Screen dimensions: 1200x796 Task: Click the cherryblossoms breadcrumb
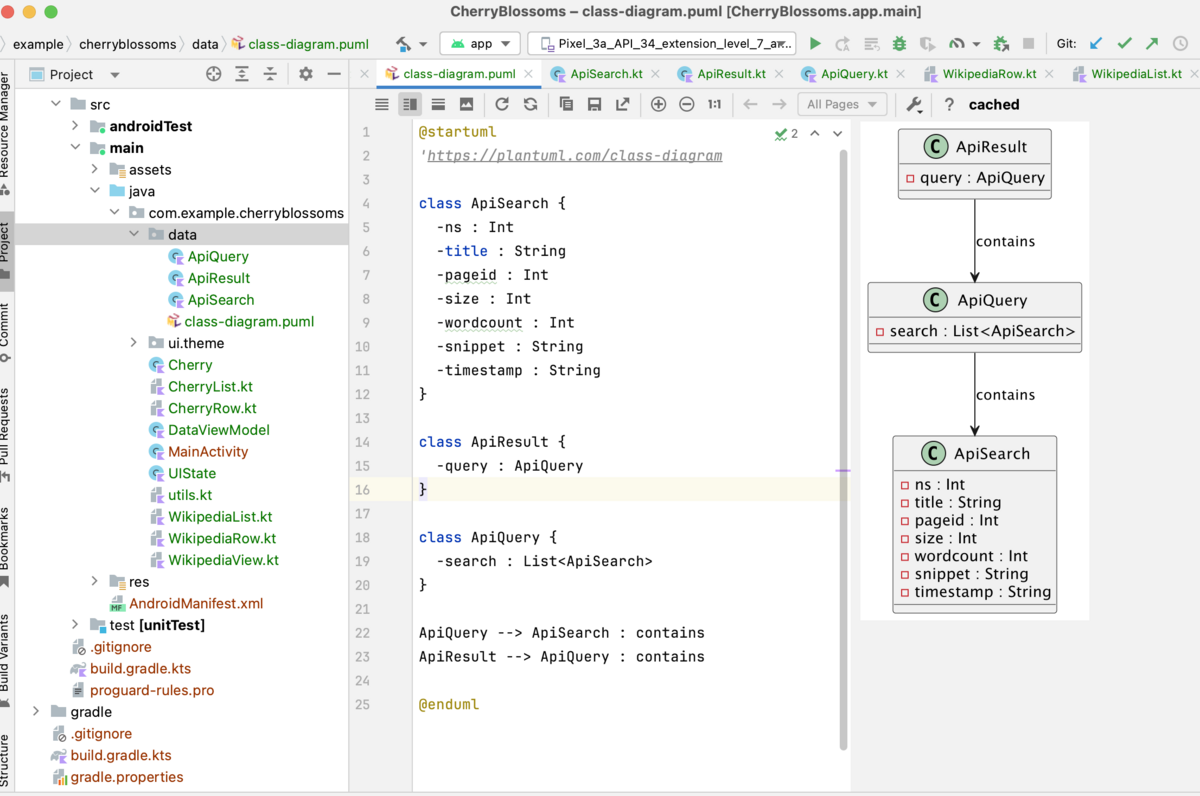(x=128, y=44)
